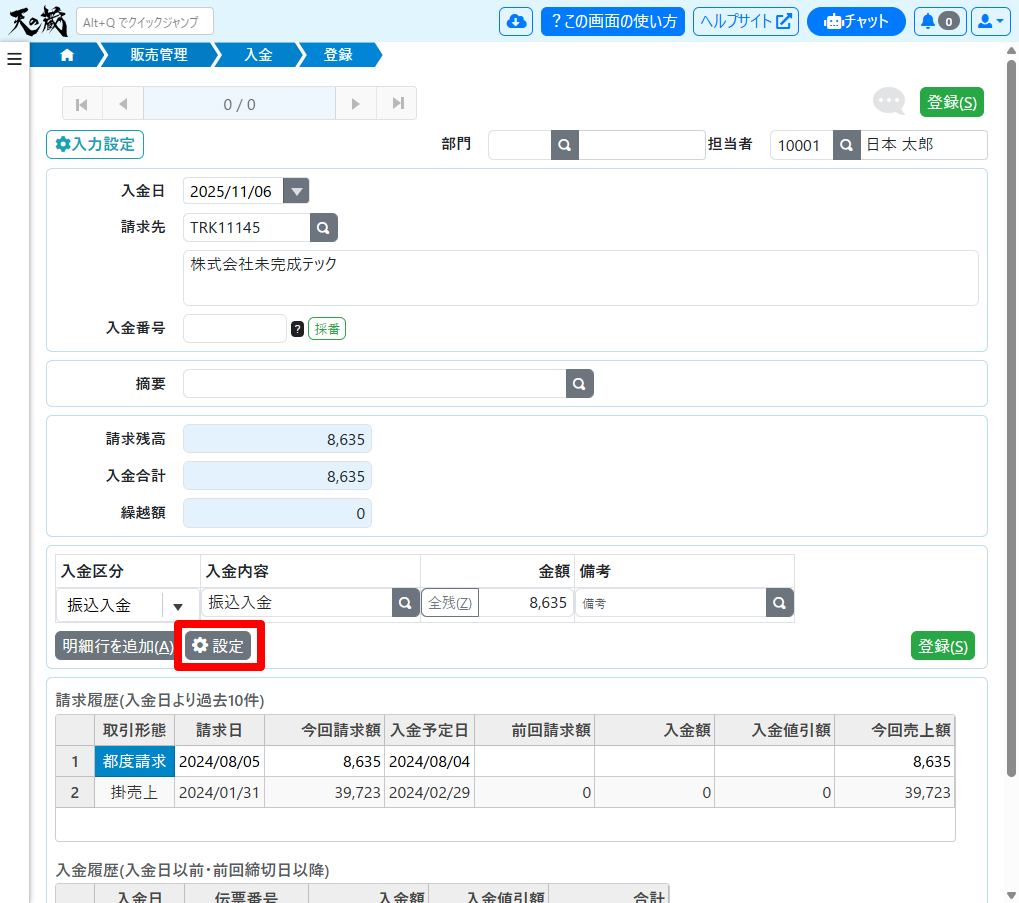Select the 入金 breadcrumb item
Screen dimensions: 1019x903
(x=258, y=55)
